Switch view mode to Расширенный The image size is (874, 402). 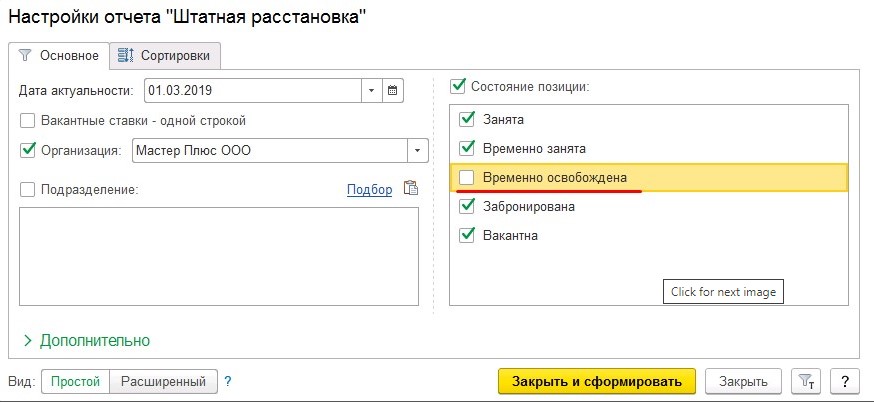click(163, 381)
